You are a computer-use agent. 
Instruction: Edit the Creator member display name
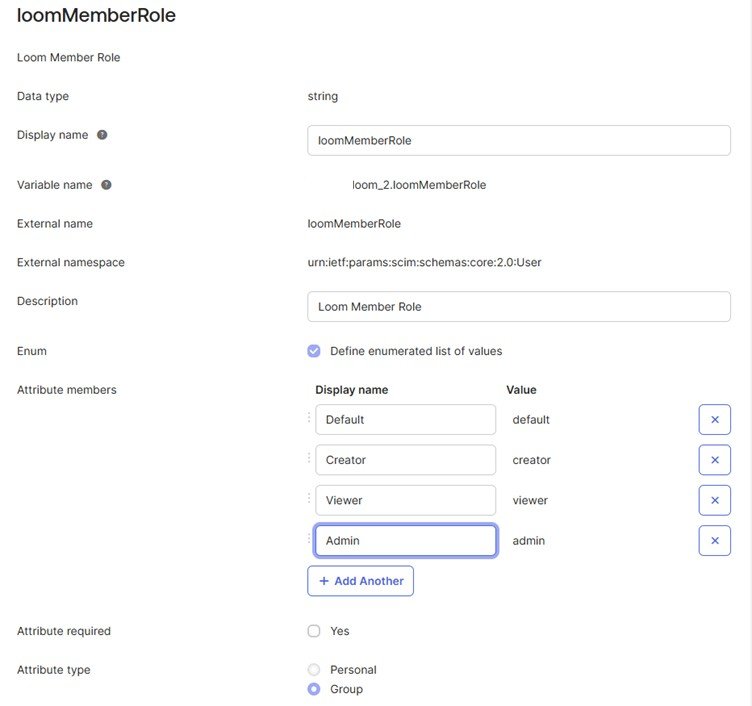pyautogui.click(x=405, y=460)
